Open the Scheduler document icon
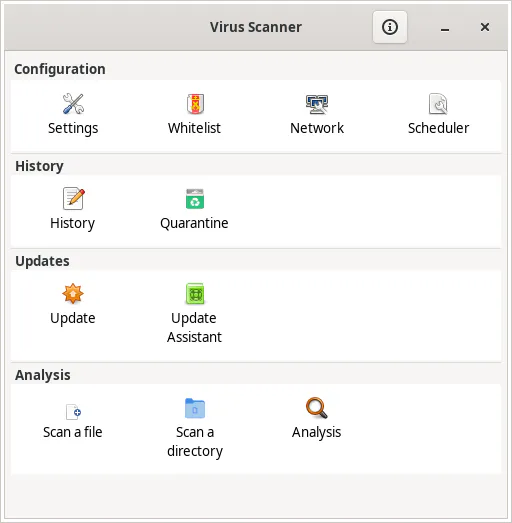Screen dimensions: 512x523 438,104
